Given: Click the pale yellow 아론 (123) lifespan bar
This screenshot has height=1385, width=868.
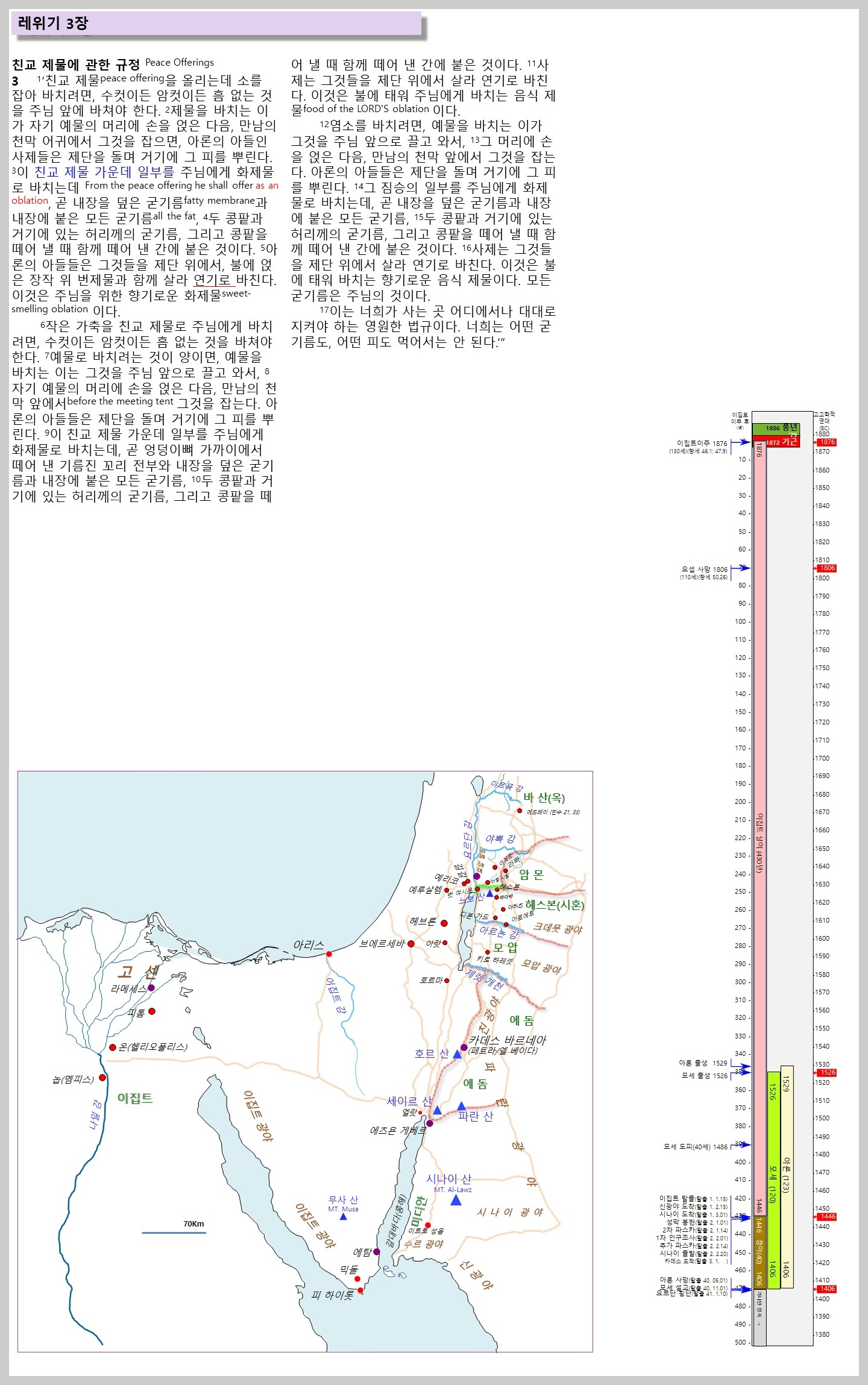Looking at the screenshot, I should click(787, 1177).
